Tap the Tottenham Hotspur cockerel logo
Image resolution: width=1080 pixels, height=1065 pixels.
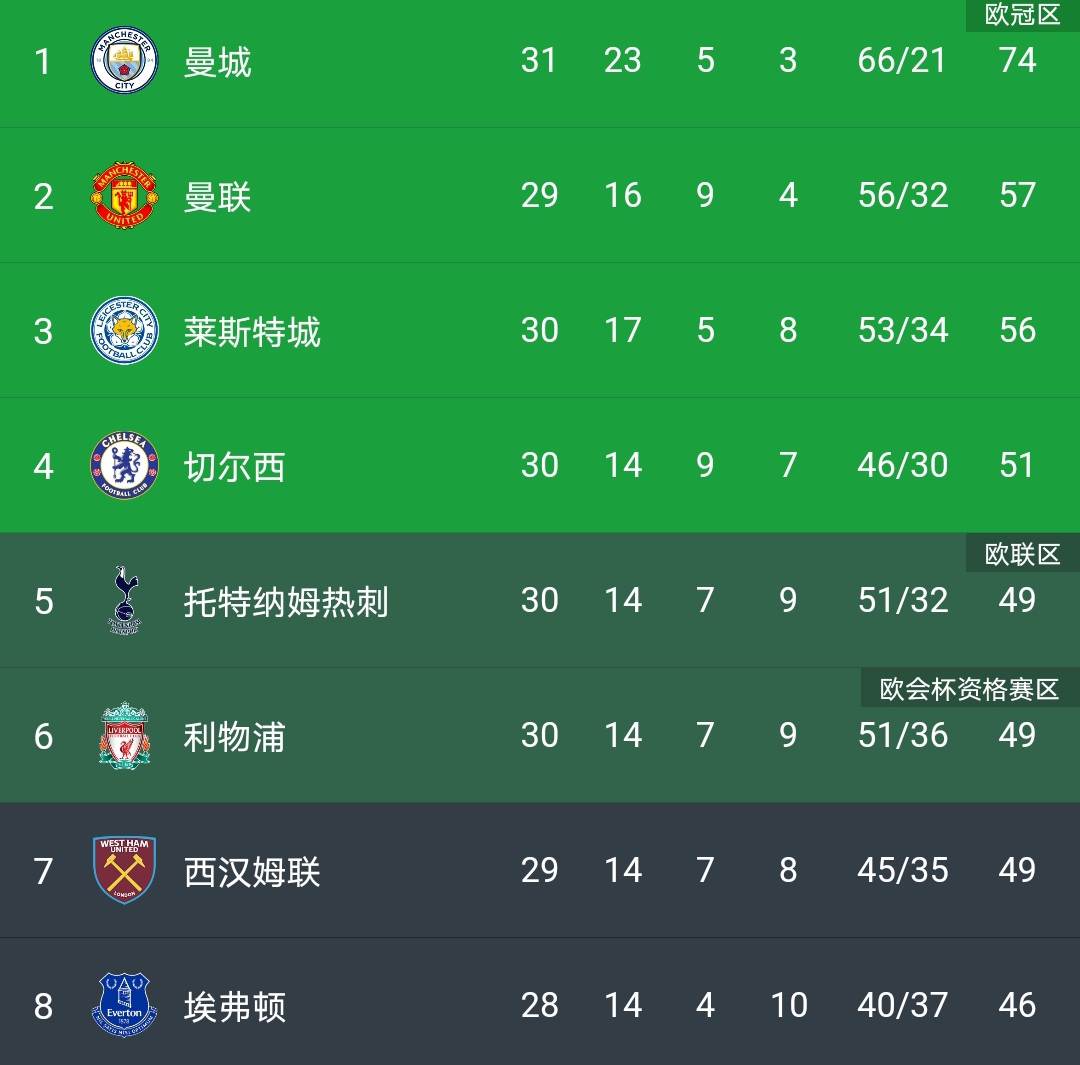[125, 601]
